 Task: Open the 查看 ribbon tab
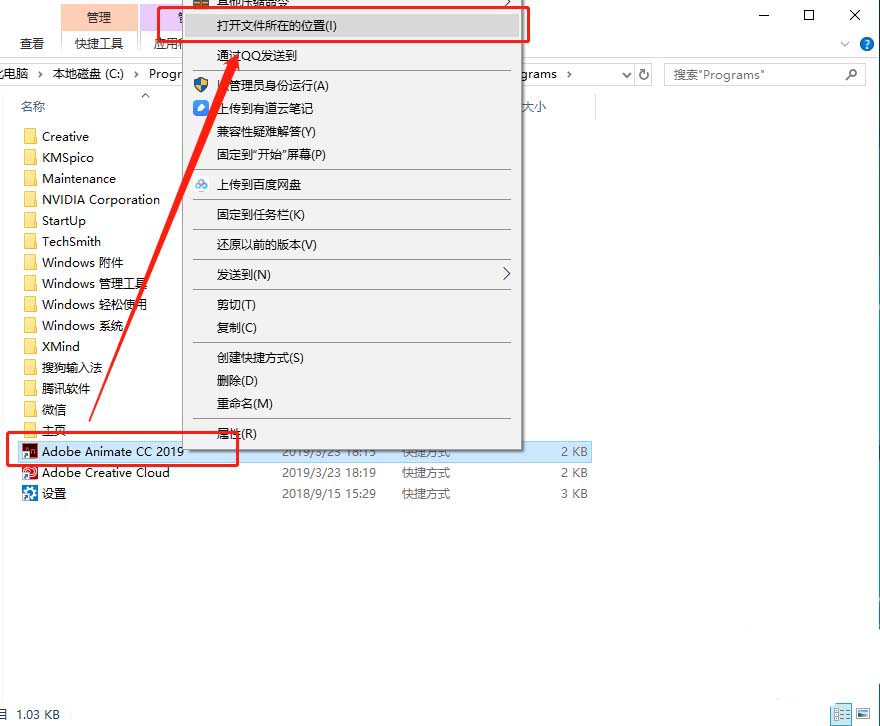coord(31,43)
